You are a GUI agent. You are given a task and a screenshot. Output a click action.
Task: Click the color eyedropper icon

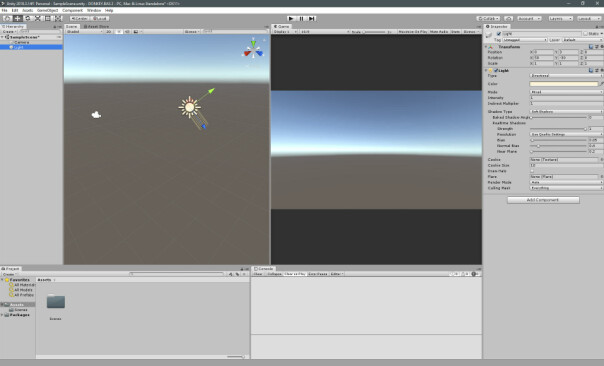click(x=601, y=84)
